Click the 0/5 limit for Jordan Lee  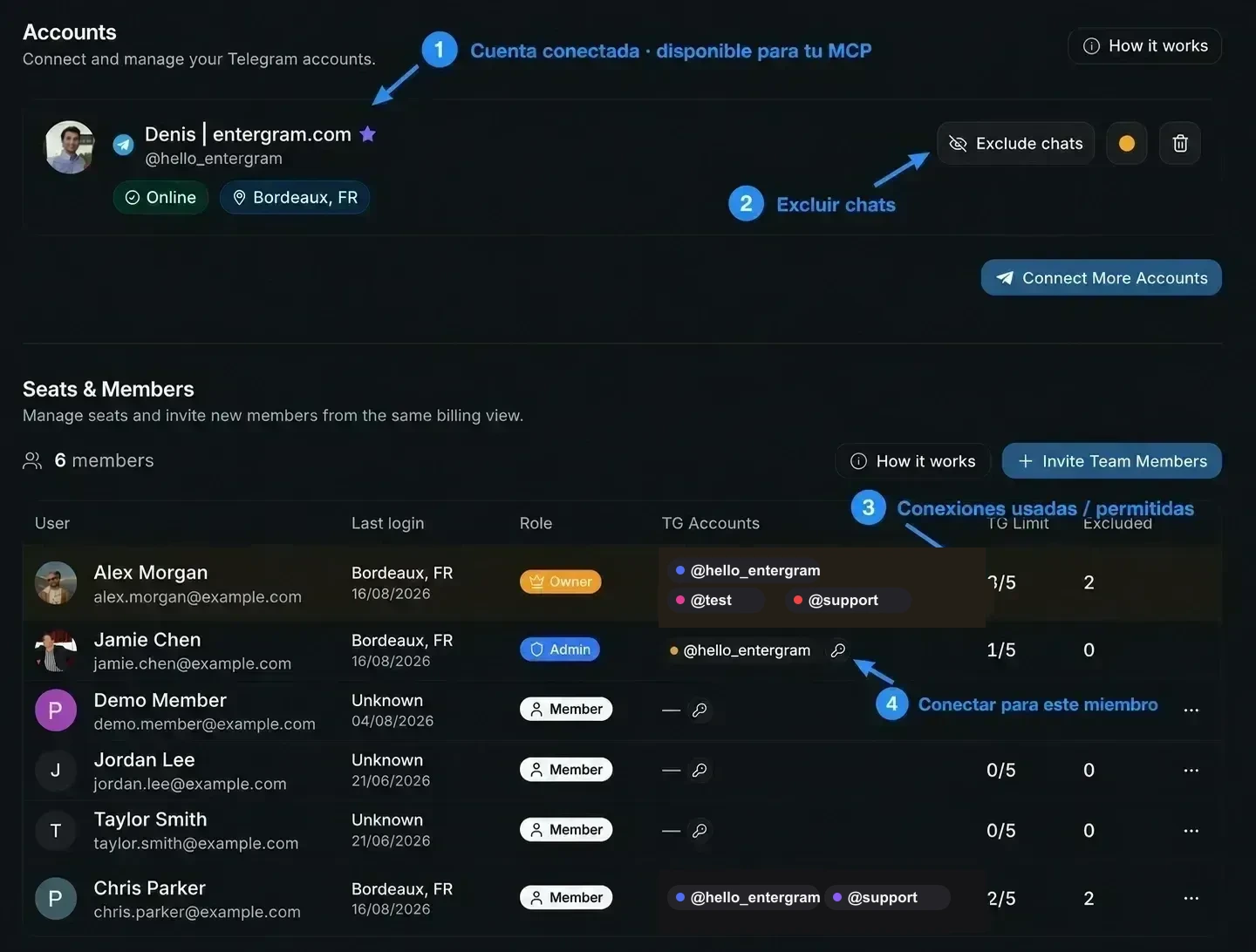click(x=1001, y=771)
